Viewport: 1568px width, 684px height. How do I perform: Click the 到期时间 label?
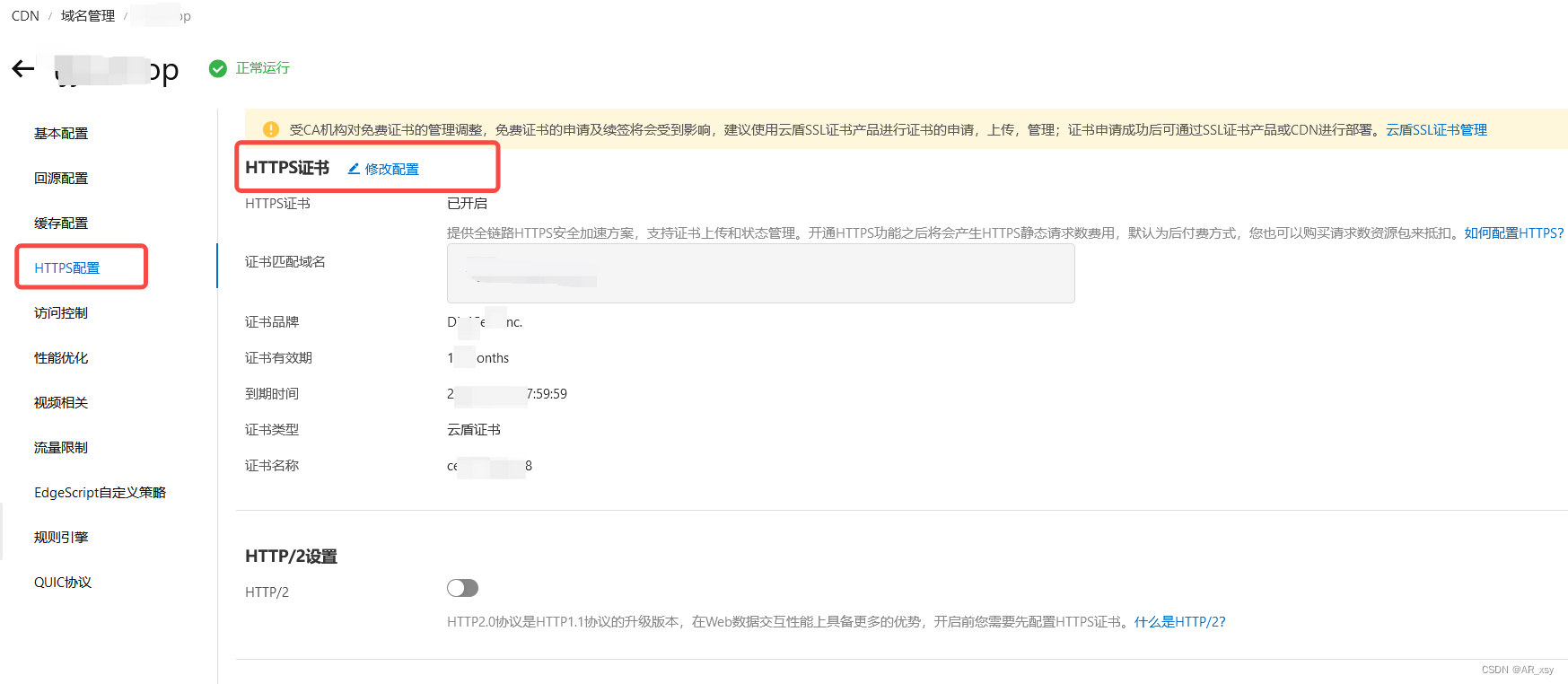click(x=272, y=393)
